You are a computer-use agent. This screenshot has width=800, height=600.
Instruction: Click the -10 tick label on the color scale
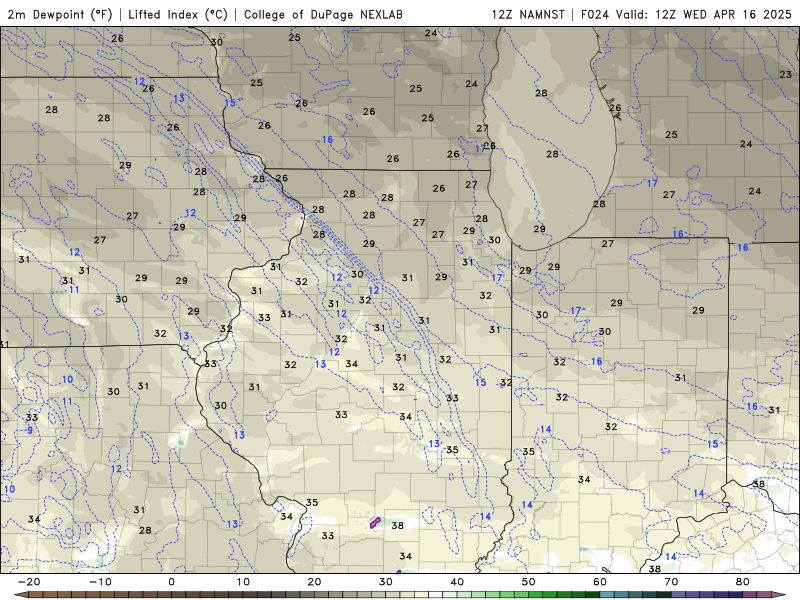pyautogui.click(x=100, y=582)
